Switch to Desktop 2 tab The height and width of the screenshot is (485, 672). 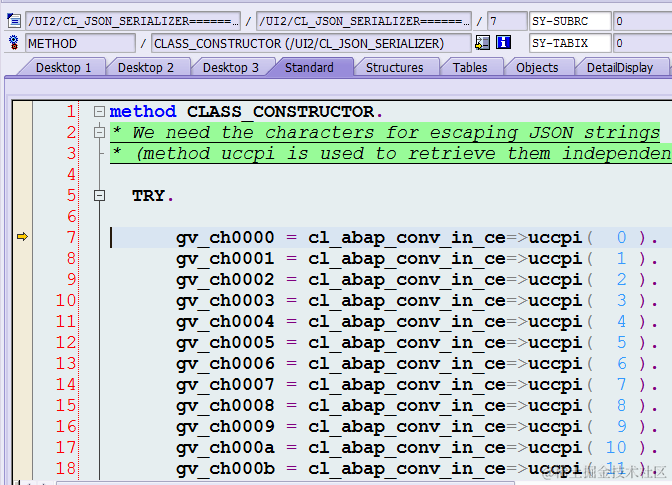pyautogui.click(x=146, y=67)
